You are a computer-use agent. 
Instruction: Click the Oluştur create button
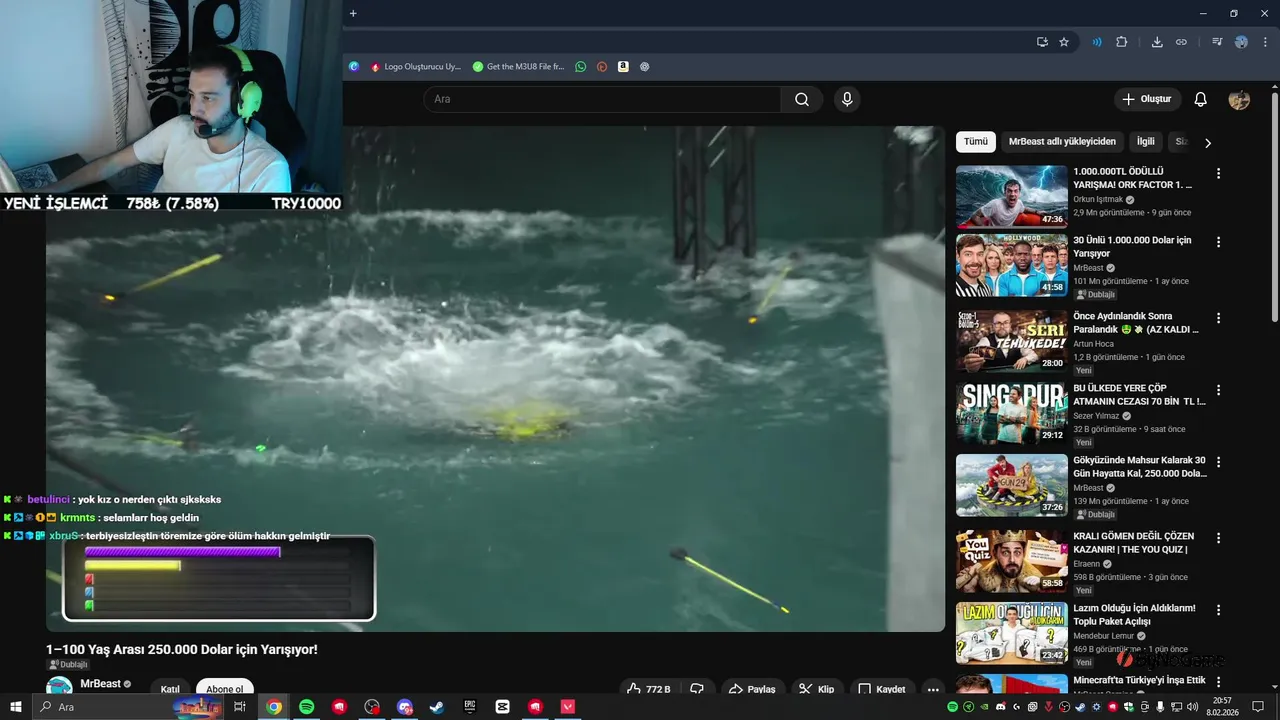click(1147, 99)
